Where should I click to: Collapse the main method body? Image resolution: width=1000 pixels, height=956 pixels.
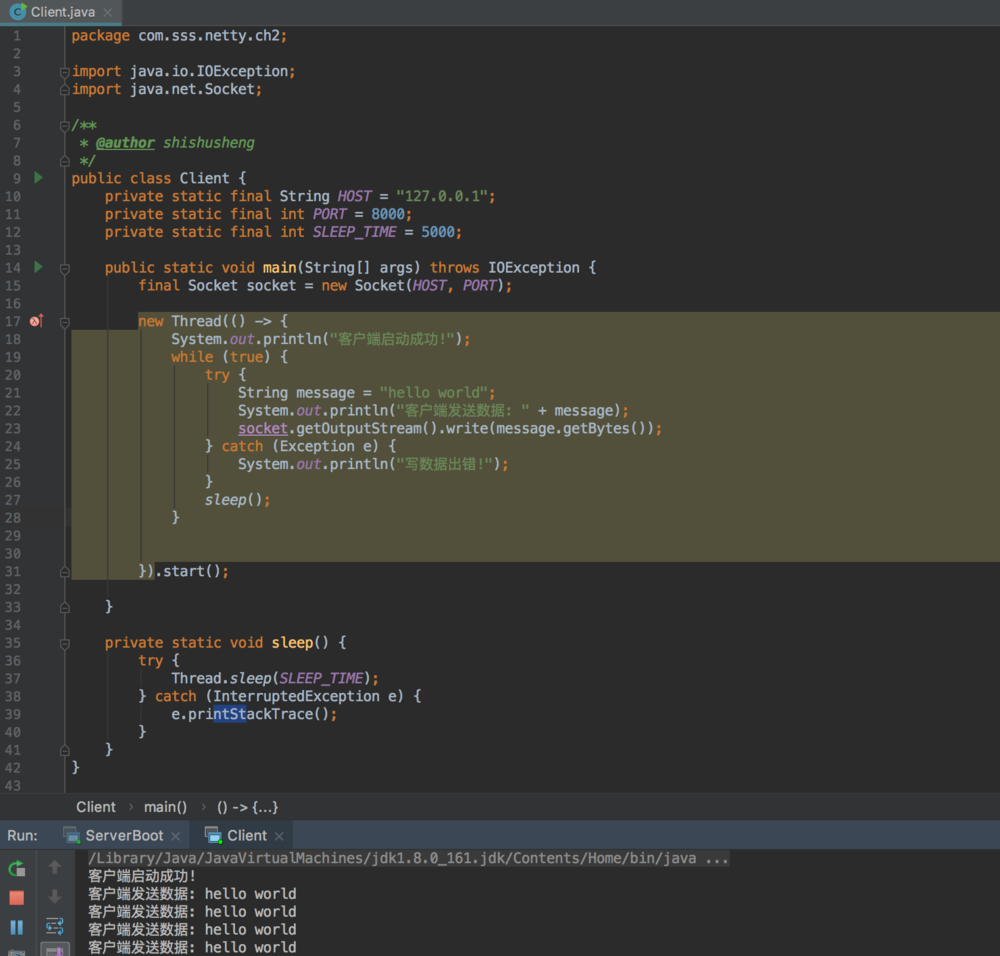pos(64,268)
